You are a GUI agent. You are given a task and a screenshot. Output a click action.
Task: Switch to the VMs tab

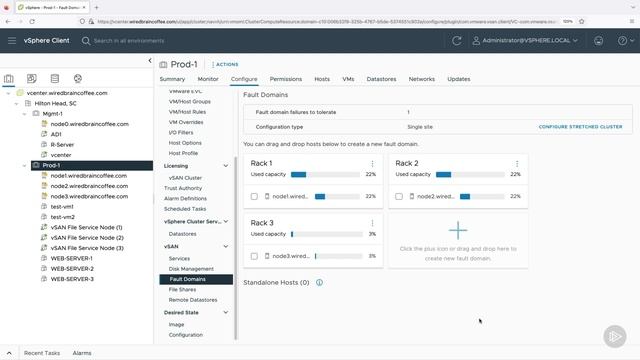pyautogui.click(x=348, y=79)
